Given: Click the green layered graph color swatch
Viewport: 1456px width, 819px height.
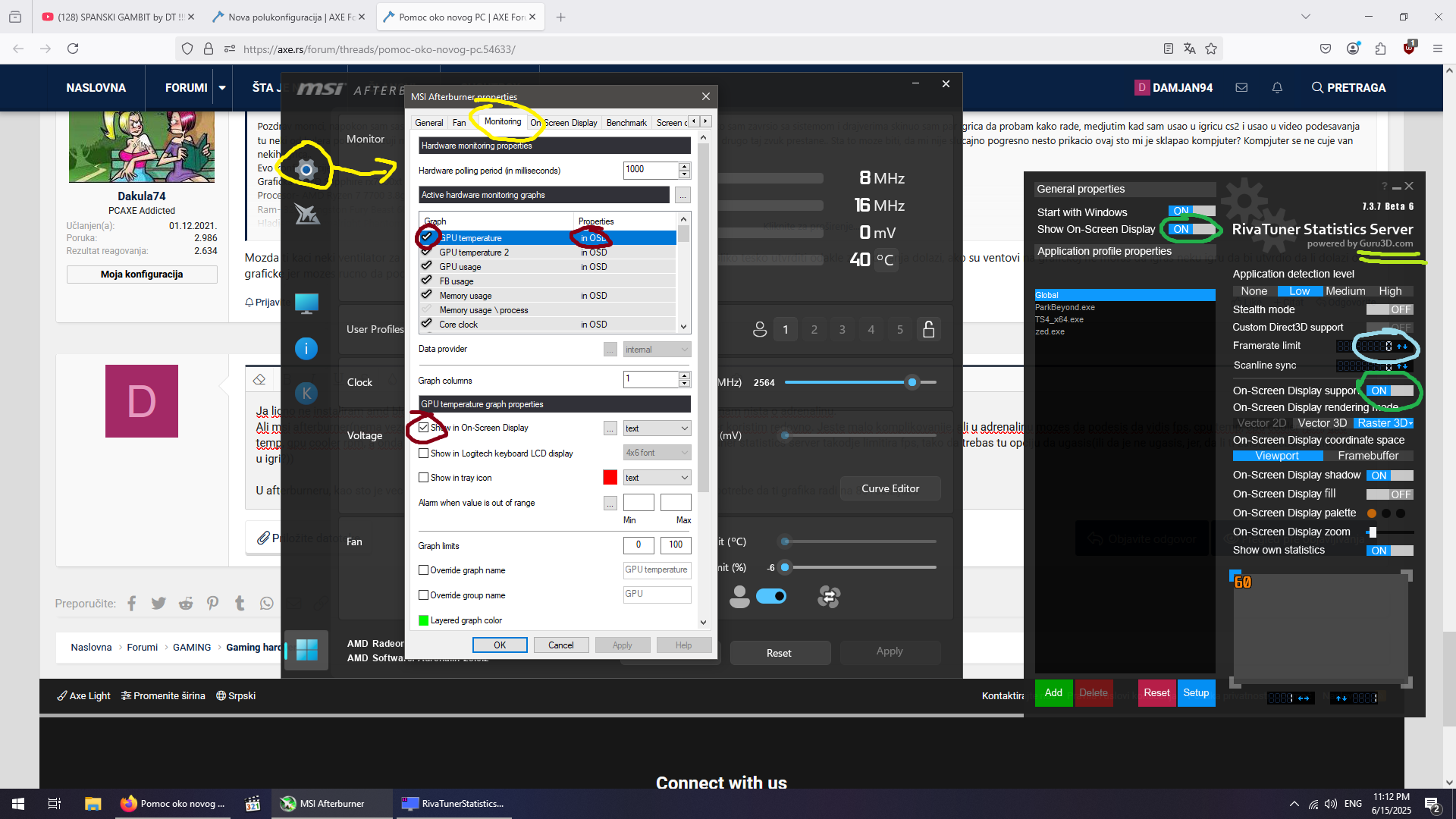Looking at the screenshot, I should tap(424, 620).
